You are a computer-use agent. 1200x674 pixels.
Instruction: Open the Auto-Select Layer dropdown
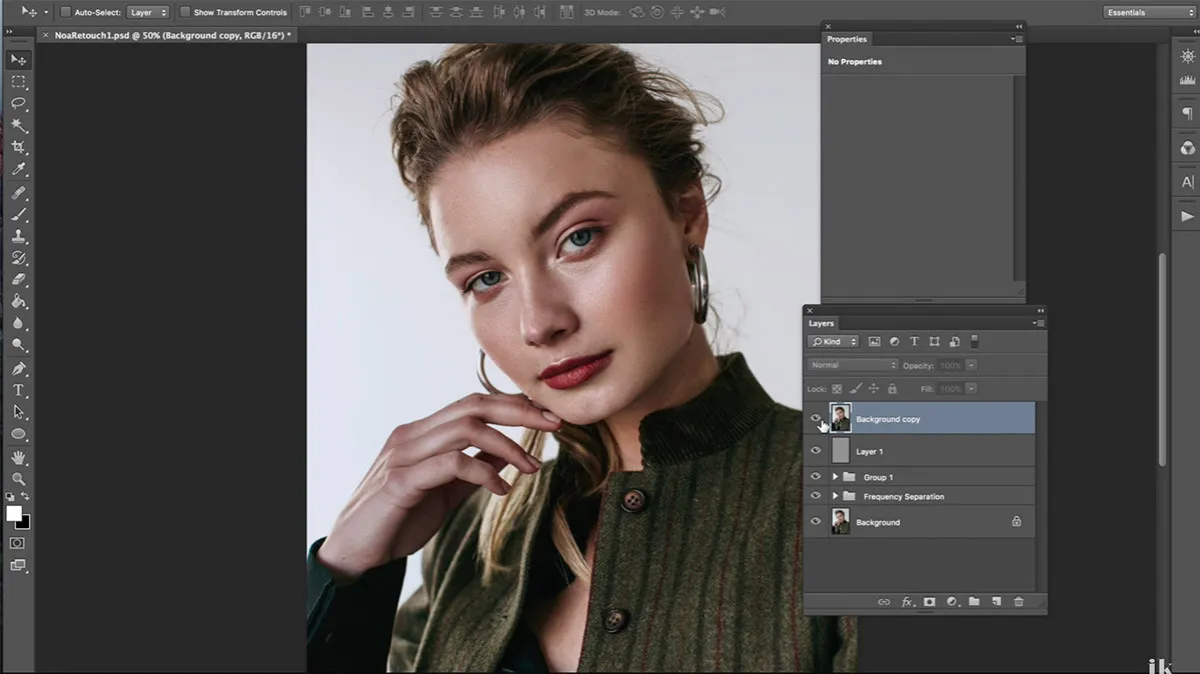pos(148,12)
